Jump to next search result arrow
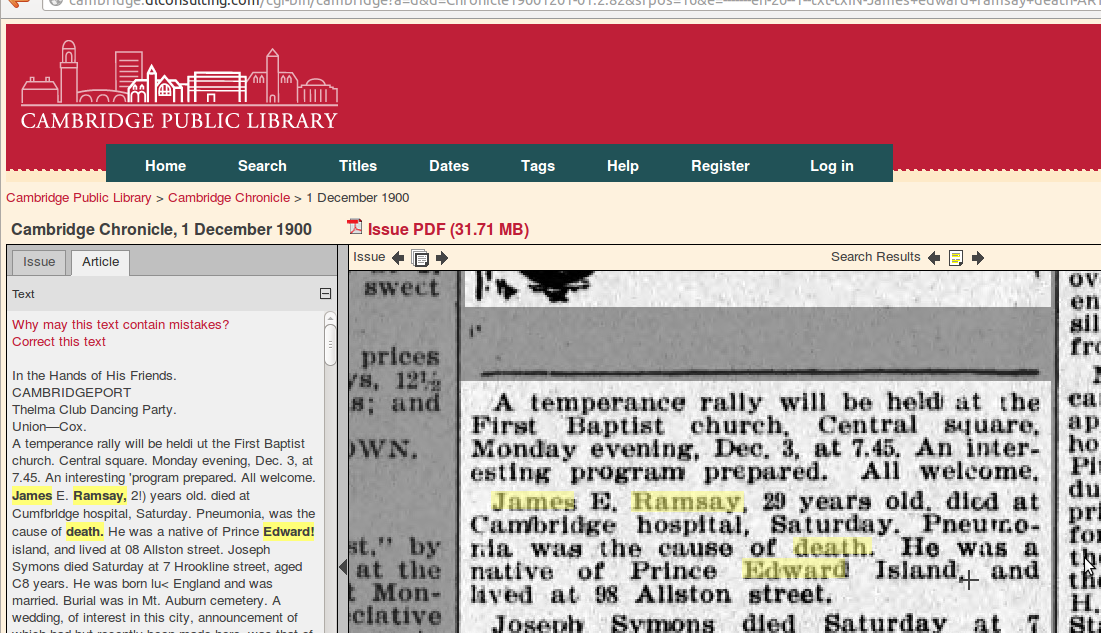The image size is (1101, 633). (x=978, y=258)
